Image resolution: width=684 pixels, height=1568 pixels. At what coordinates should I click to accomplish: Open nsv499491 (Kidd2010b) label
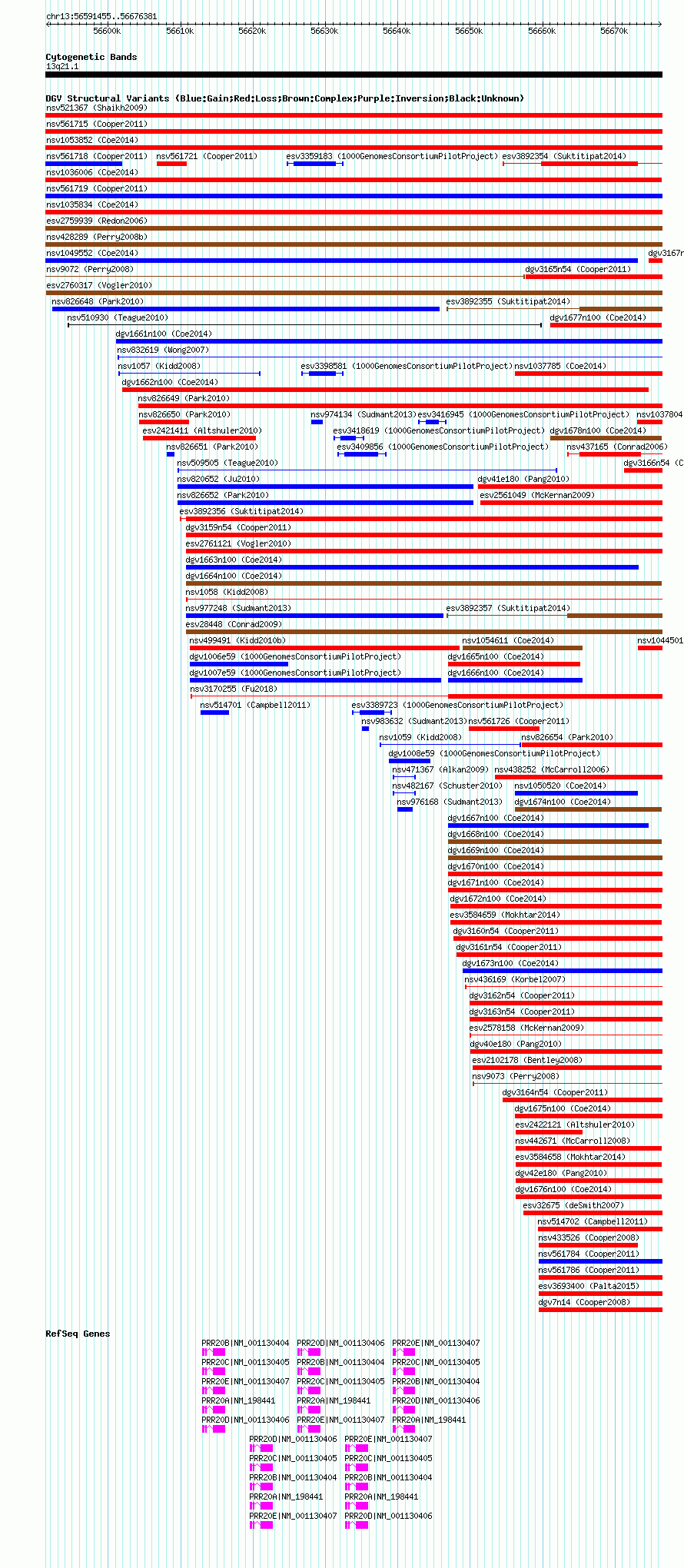click(237, 640)
